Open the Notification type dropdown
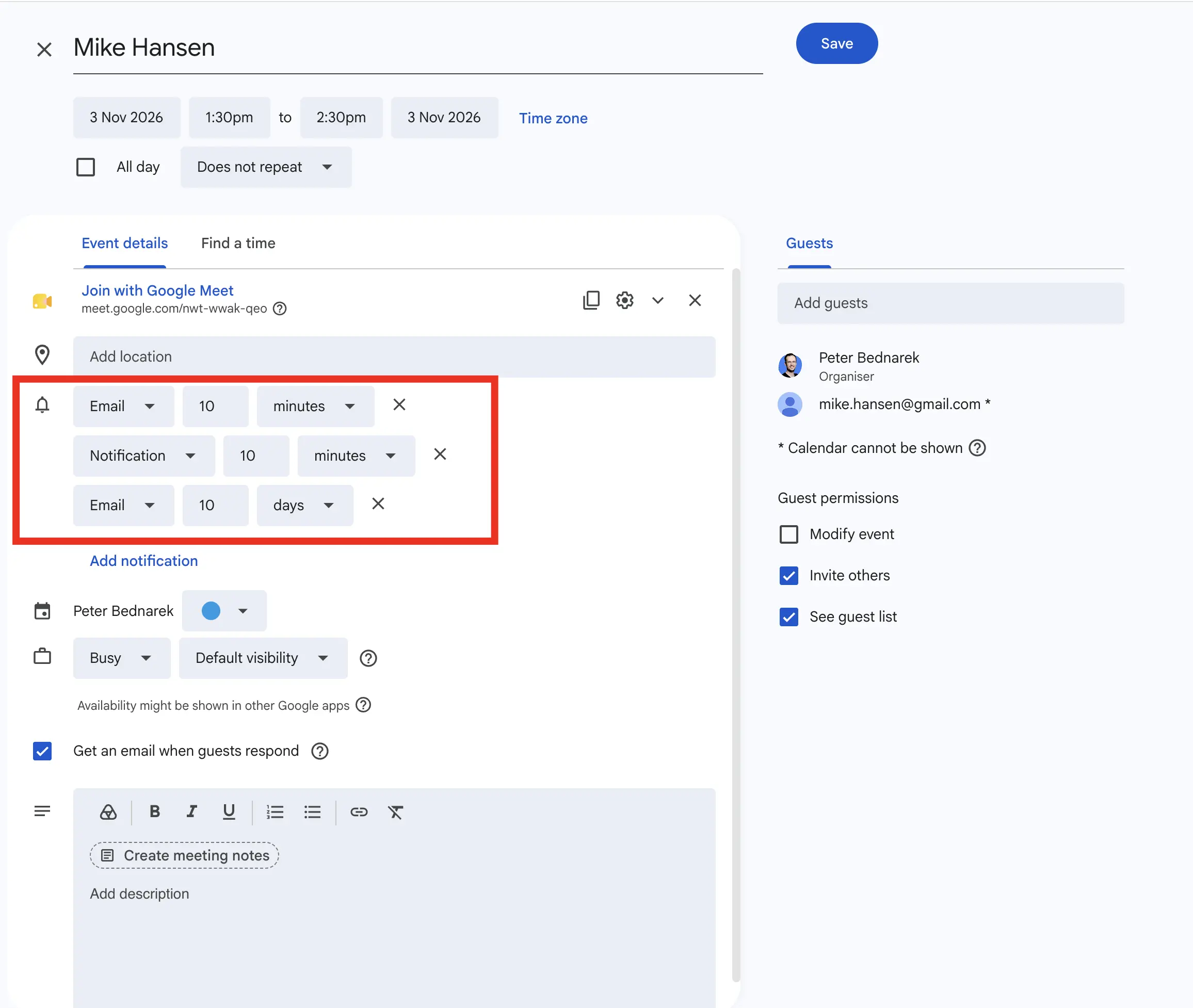The image size is (1193, 1008). pyautogui.click(x=144, y=456)
